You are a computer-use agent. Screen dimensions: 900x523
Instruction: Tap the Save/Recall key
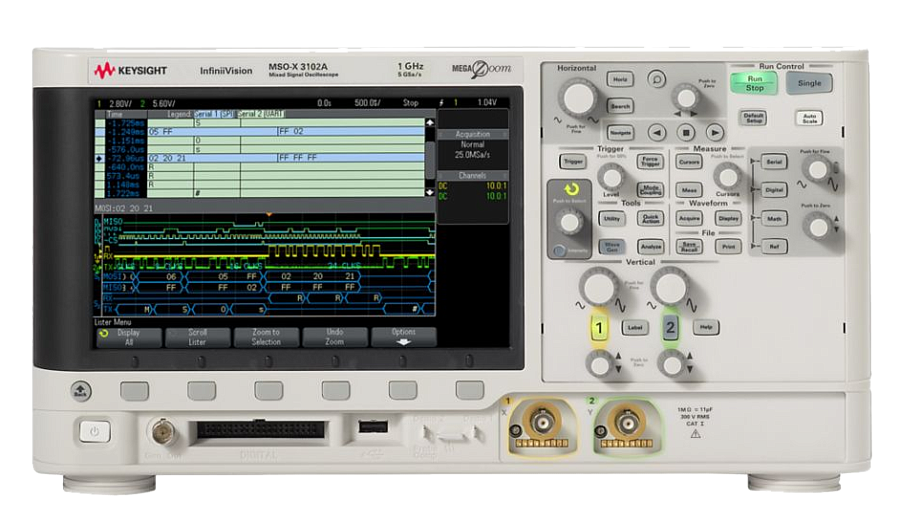click(x=689, y=246)
